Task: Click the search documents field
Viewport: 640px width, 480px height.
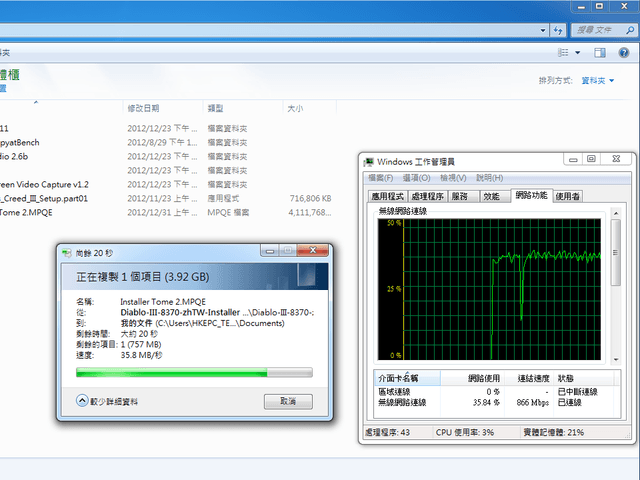Action: (603, 30)
